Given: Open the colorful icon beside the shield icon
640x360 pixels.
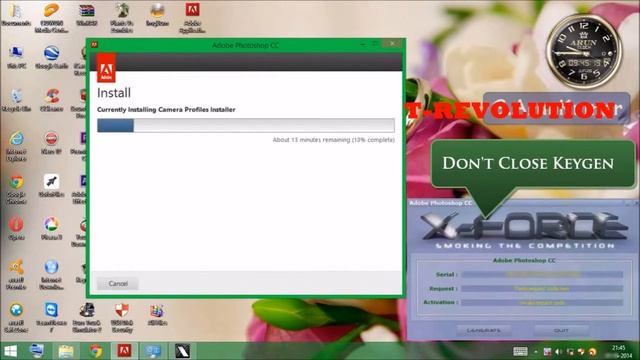Looking at the screenshot, I should (x=157, y=314).
